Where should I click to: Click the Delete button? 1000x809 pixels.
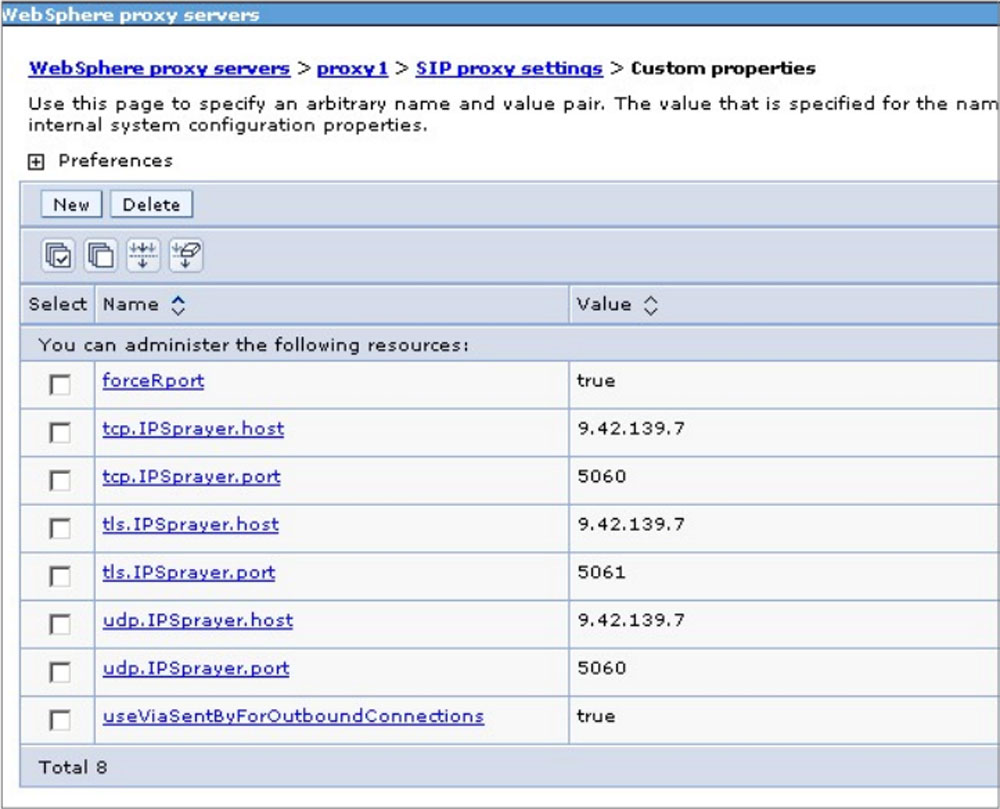[151, 205]
